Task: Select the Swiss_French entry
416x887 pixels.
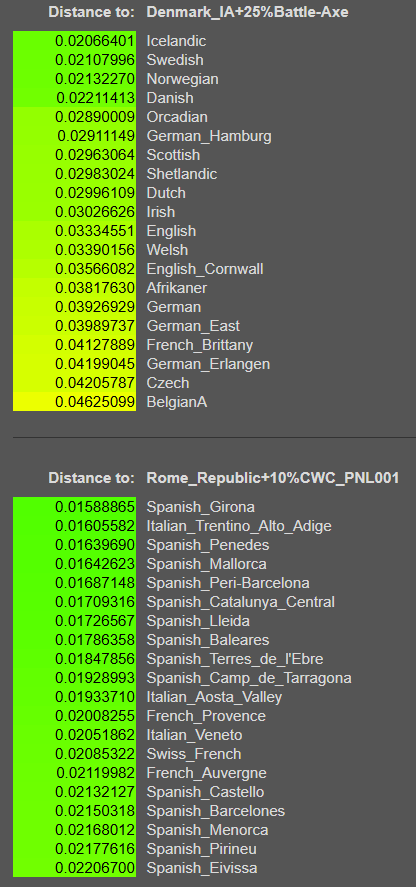Action: (x=194, y=754)
